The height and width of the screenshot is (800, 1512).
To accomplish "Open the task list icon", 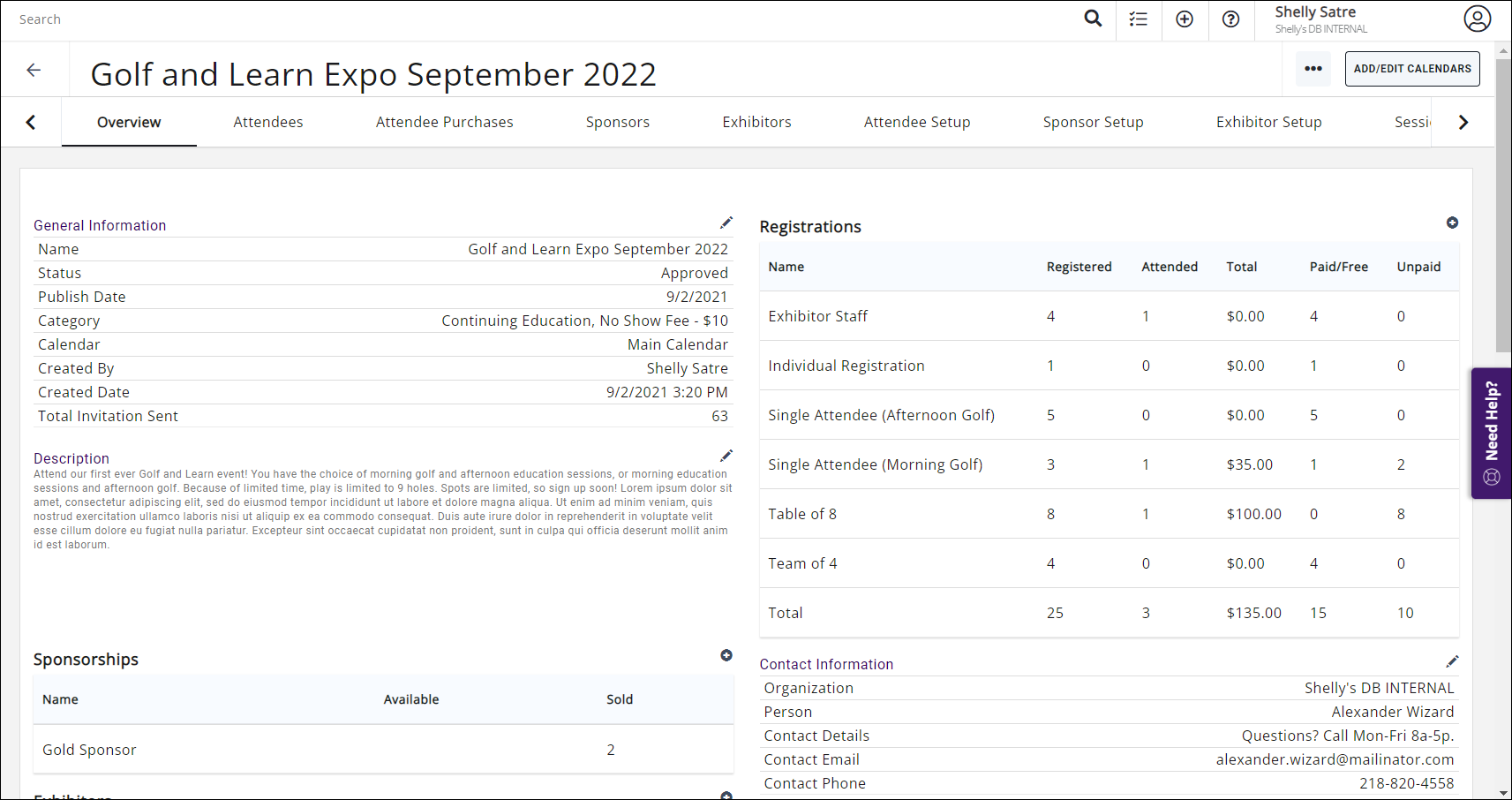I will point(1139,19).
